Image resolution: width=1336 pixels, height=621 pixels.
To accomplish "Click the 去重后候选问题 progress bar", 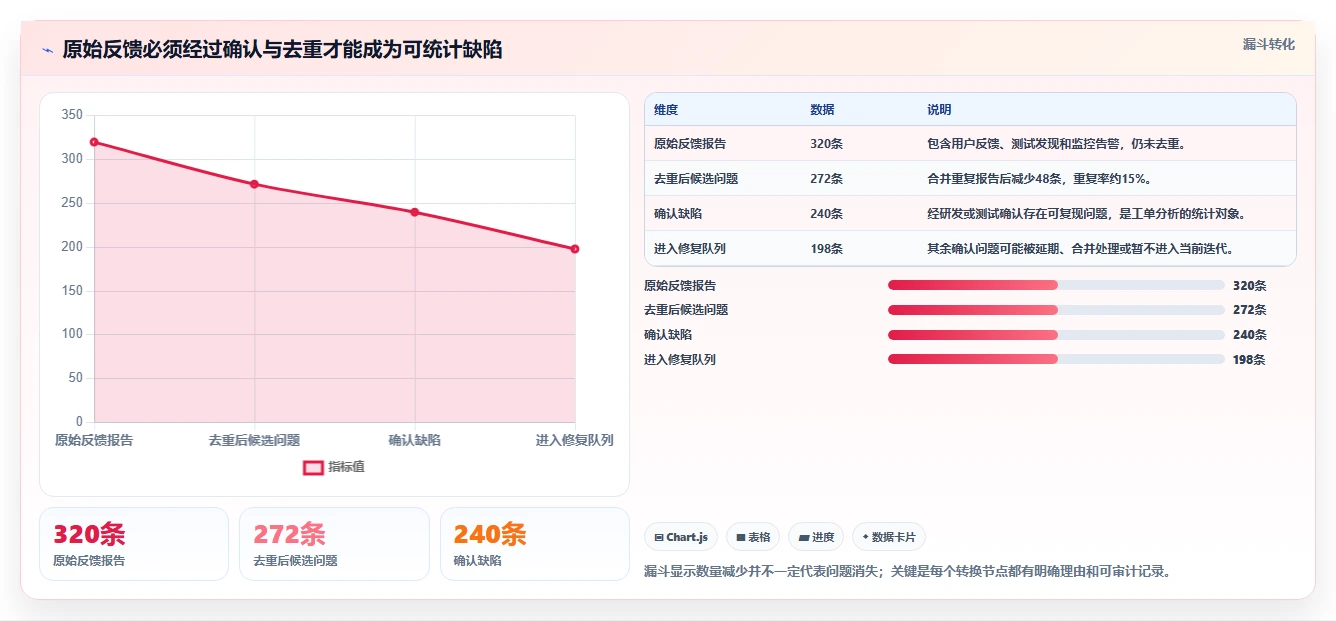I will 1056,310.
